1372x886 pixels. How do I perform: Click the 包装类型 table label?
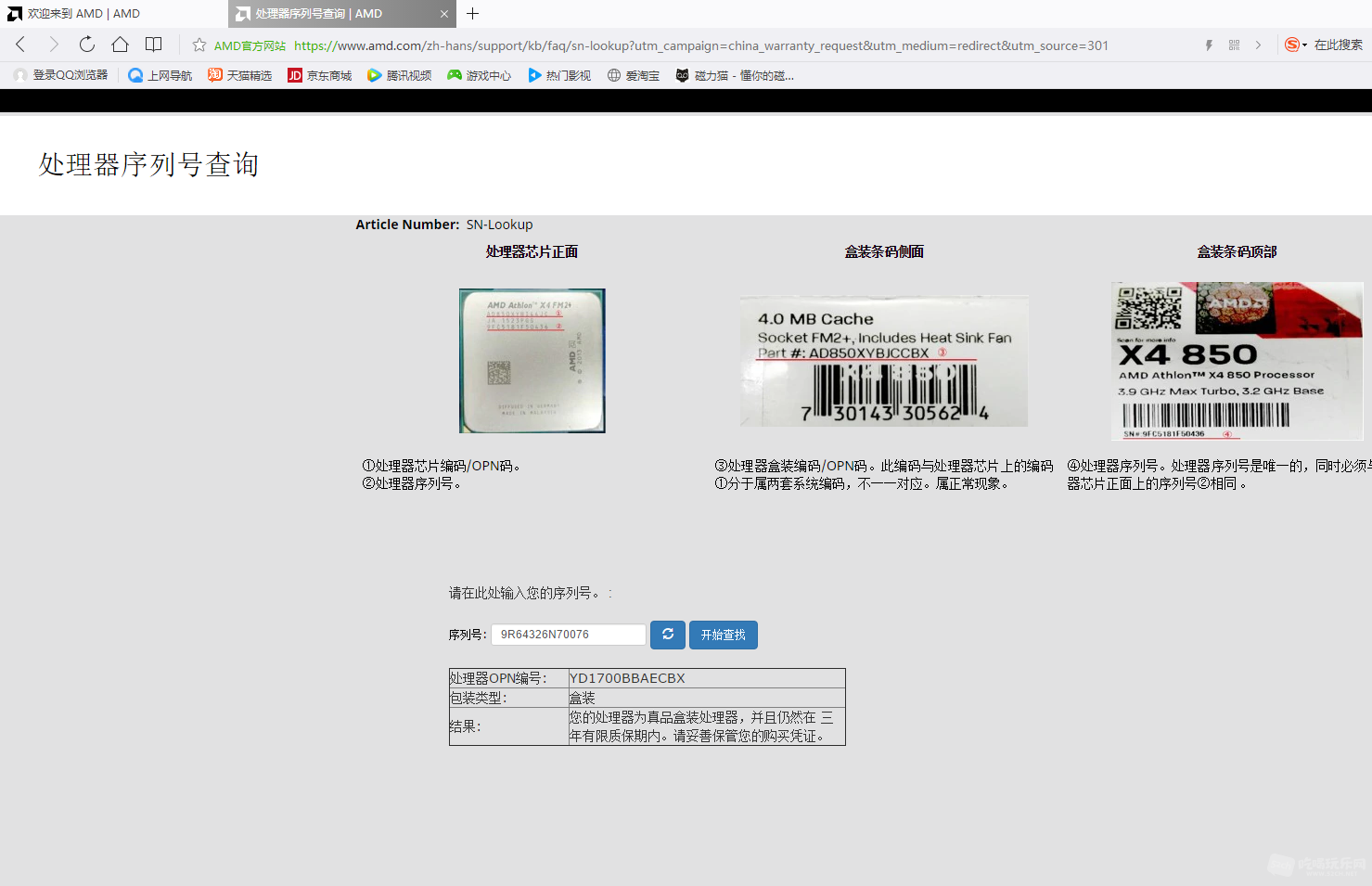coord(478,698)
